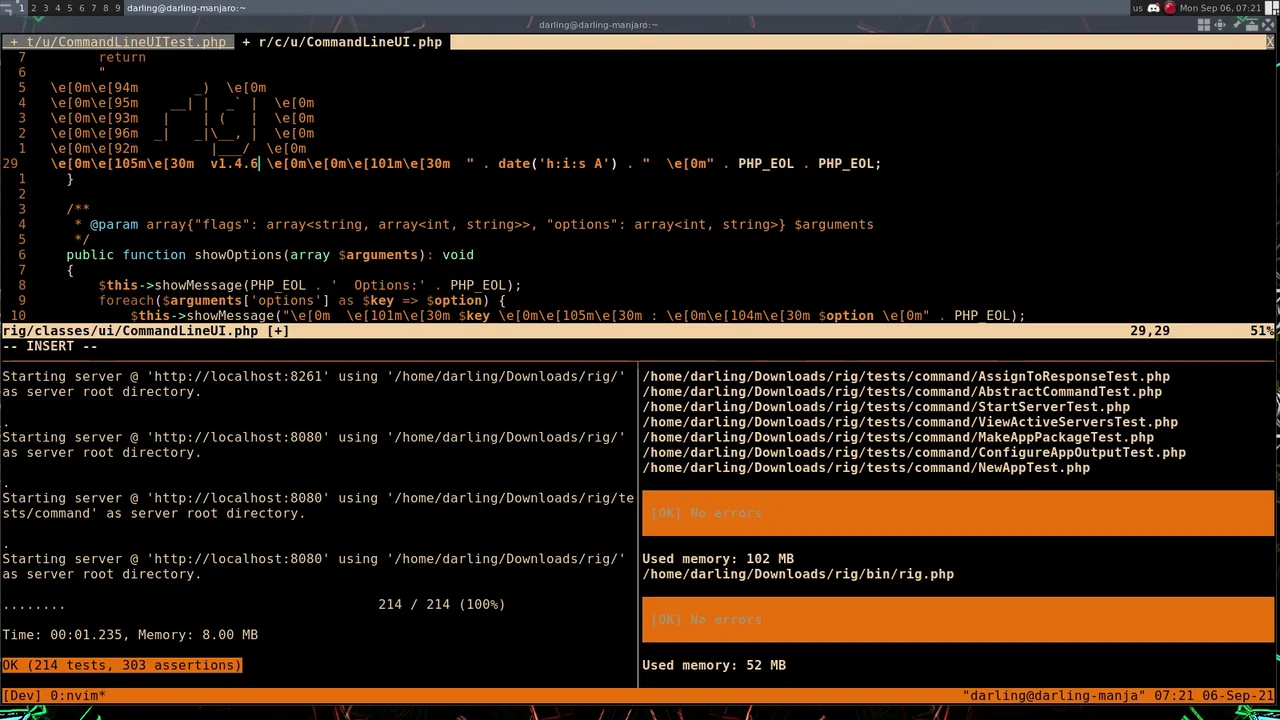Click the pin icon in window titlebar
1280x720 pixels.
[1239, 25]
